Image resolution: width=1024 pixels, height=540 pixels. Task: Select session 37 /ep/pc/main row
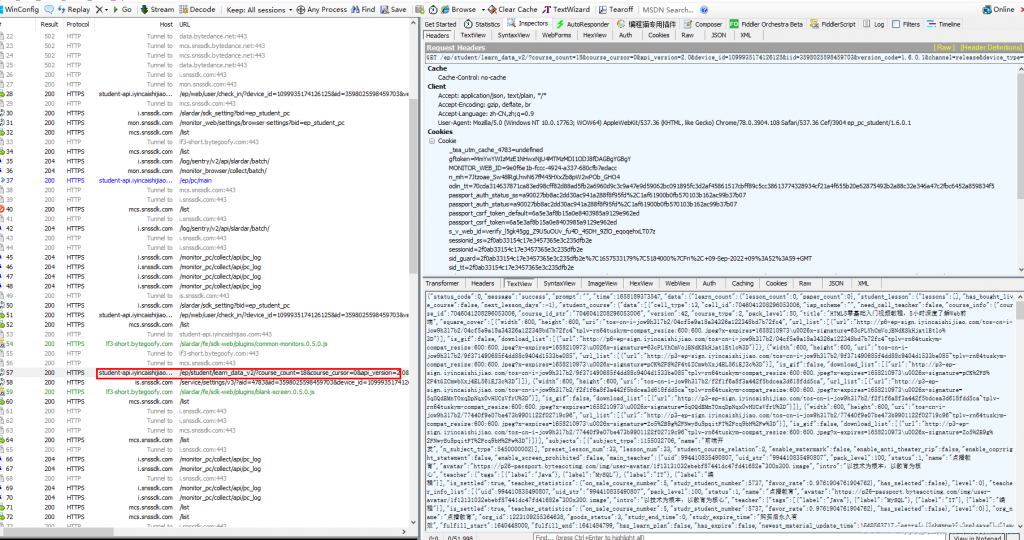pos(204,180)
